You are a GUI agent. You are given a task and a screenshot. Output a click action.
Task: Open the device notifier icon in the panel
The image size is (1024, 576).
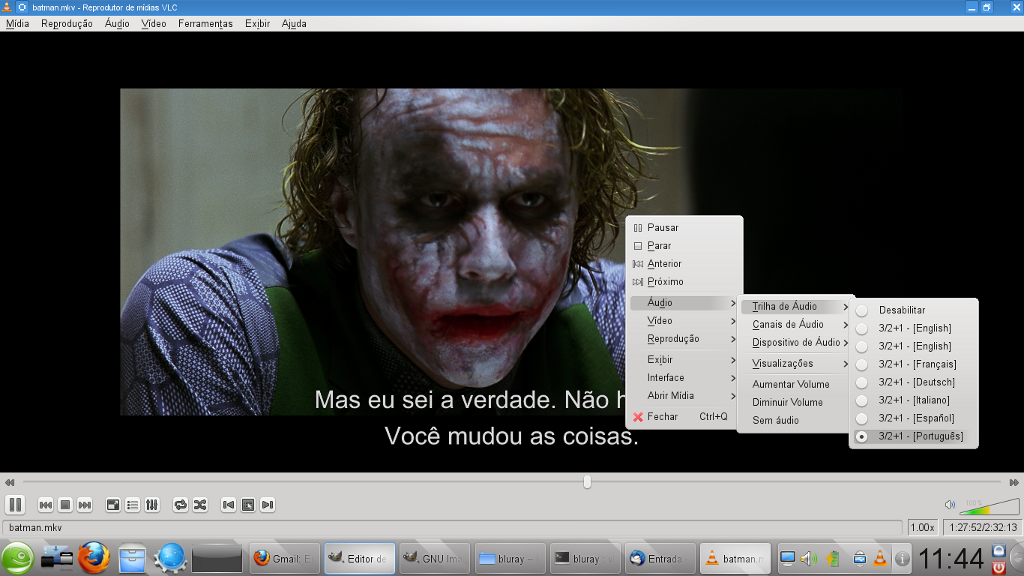click(x=57, y=558)
